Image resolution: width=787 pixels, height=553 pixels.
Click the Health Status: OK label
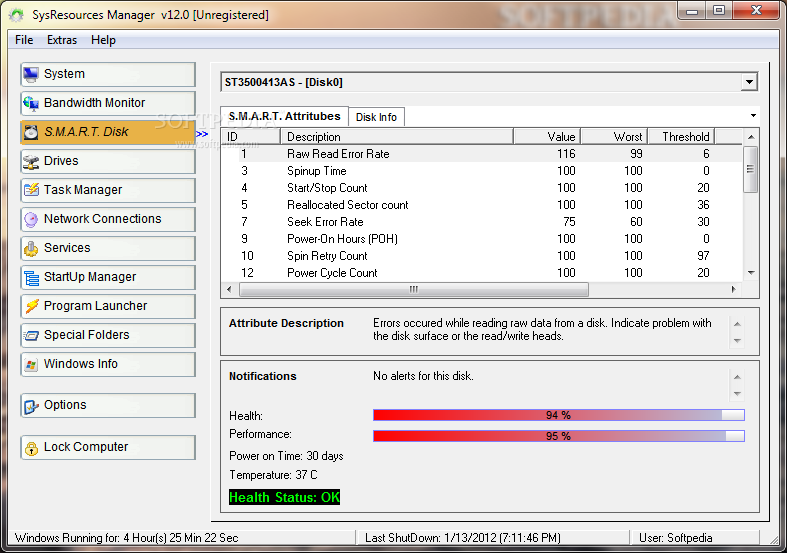[x=285, y=497]
